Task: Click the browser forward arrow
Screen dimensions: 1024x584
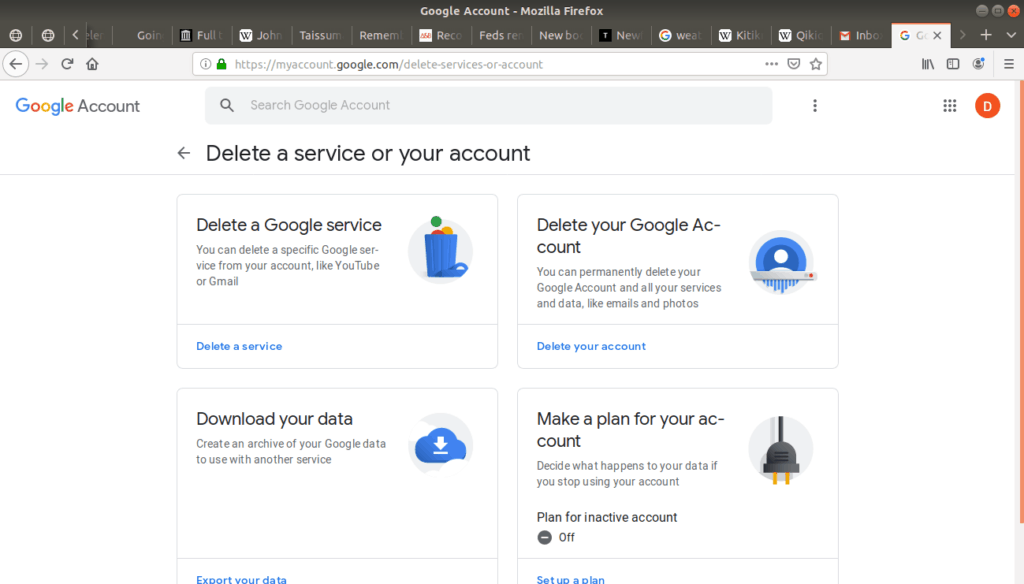Action: point(42,64)
